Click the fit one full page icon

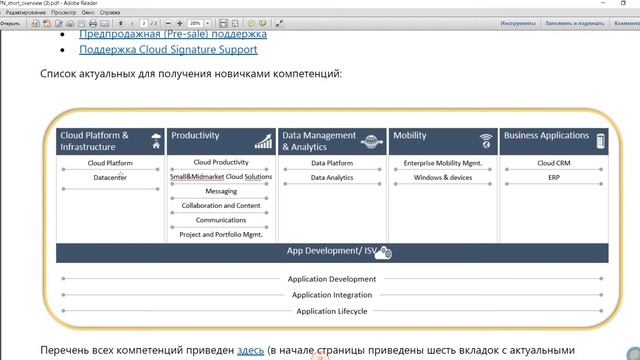click(235, 24)
